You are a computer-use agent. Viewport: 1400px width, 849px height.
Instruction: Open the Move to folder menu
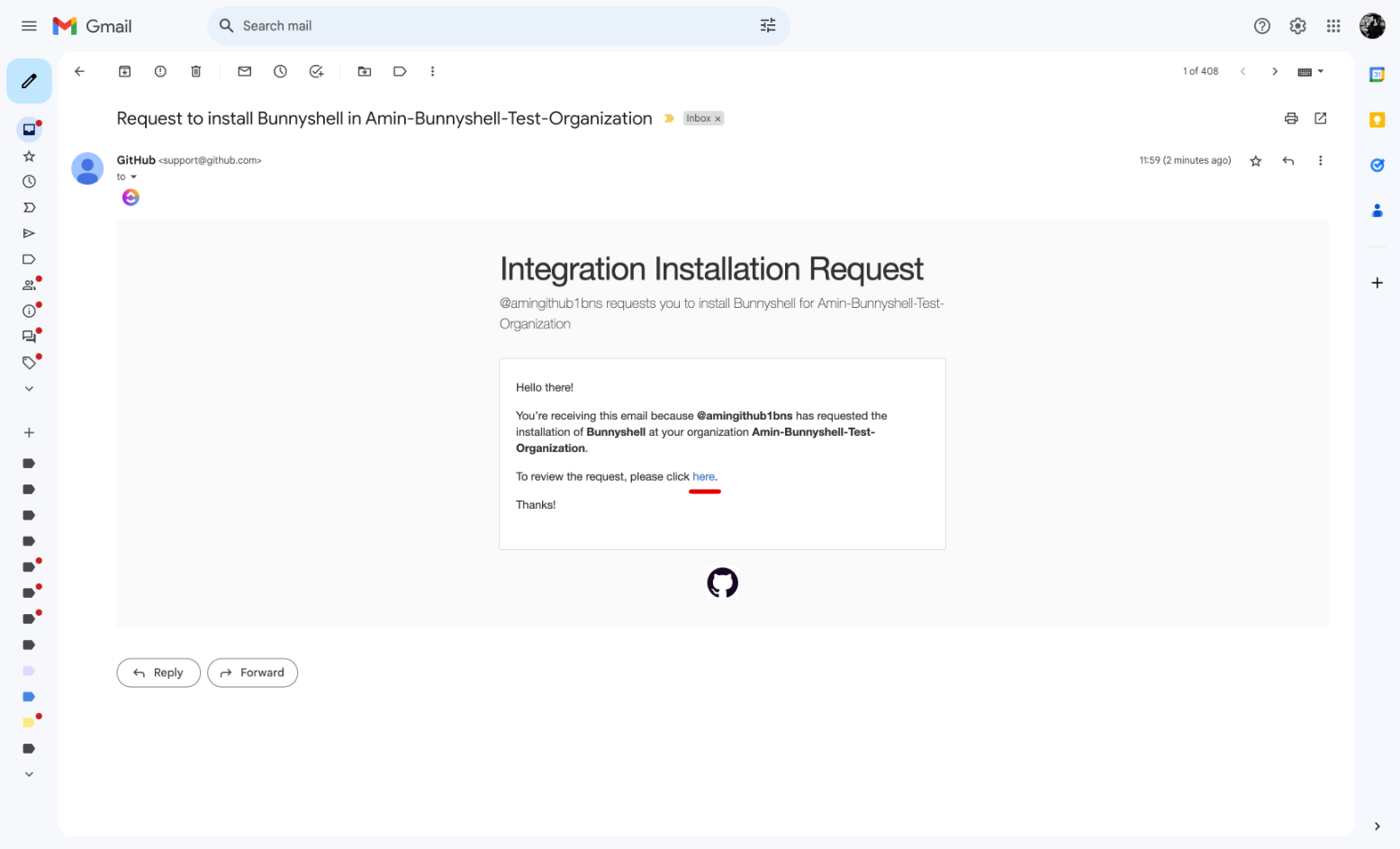[x=365, y=71]
